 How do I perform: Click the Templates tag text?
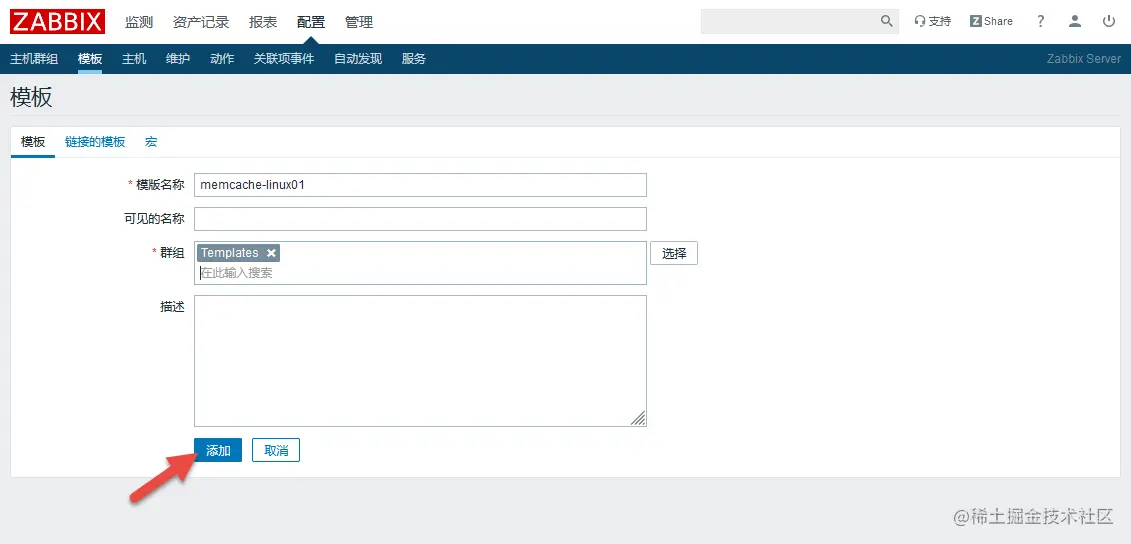(229, 253)
